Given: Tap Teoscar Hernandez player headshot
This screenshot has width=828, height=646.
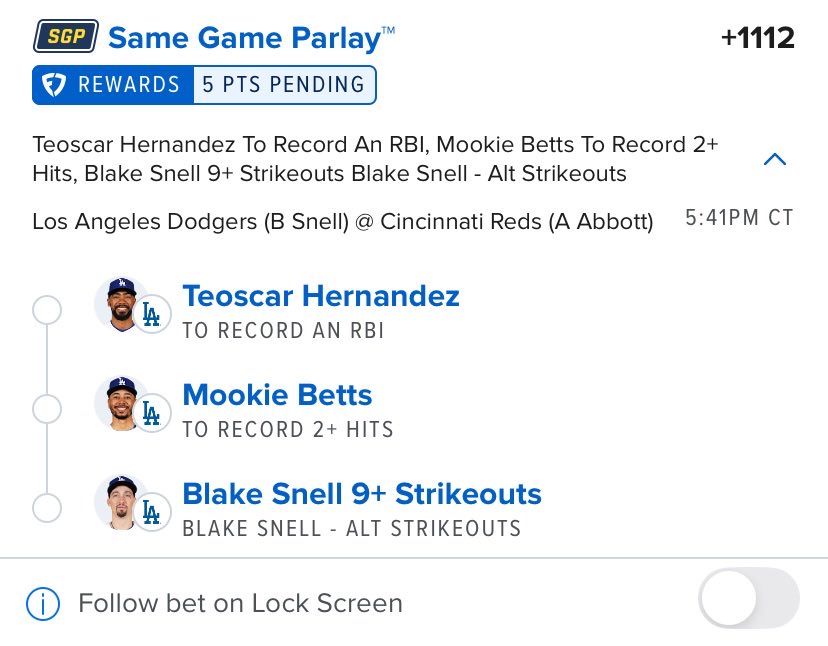Looking at the screenshot, I should 121,304.
